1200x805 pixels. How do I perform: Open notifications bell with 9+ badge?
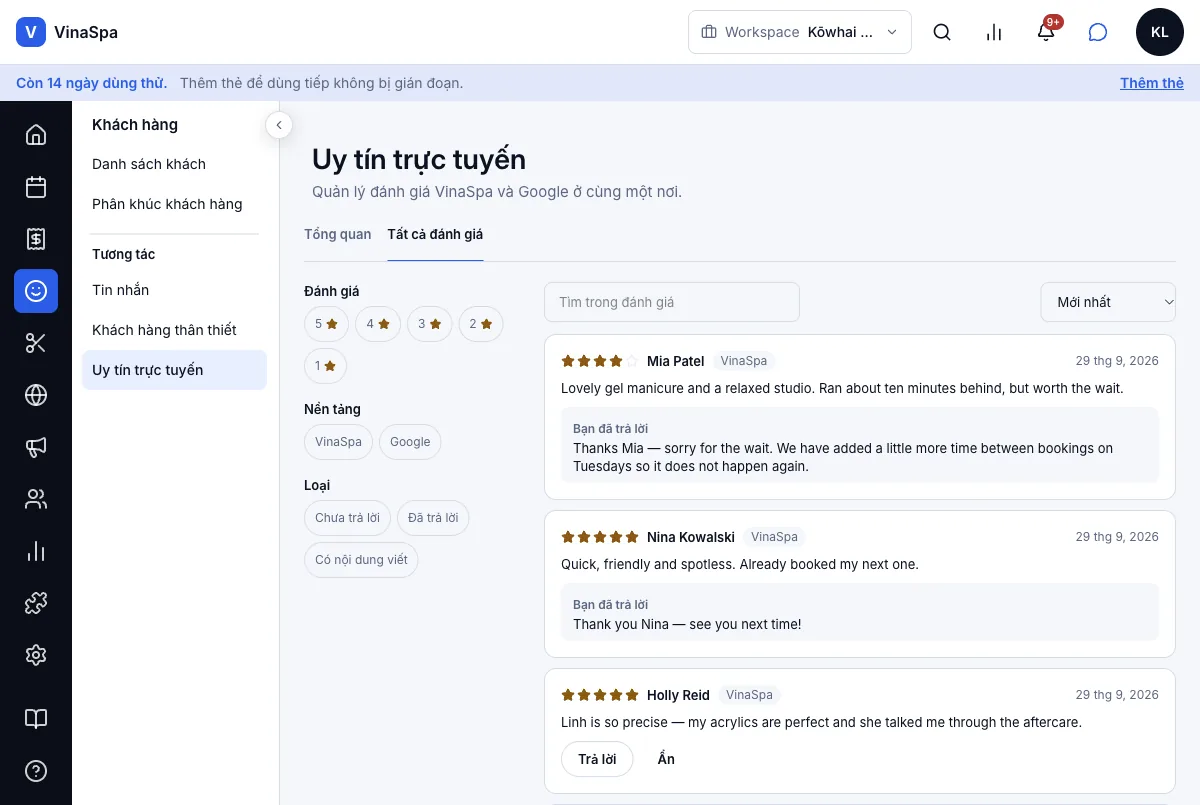point(1046,32)
